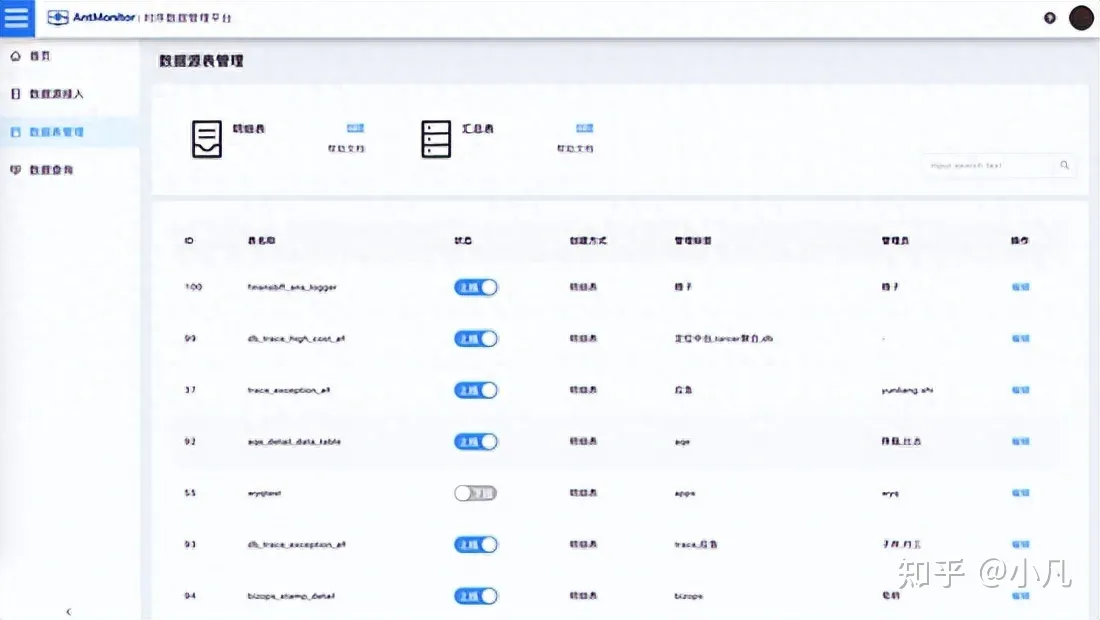Image resolution: width=1100 pixels, height=620 pixels.
Task: Click the edit link for db_trace_exception_all
Action: coord(1021,544)
